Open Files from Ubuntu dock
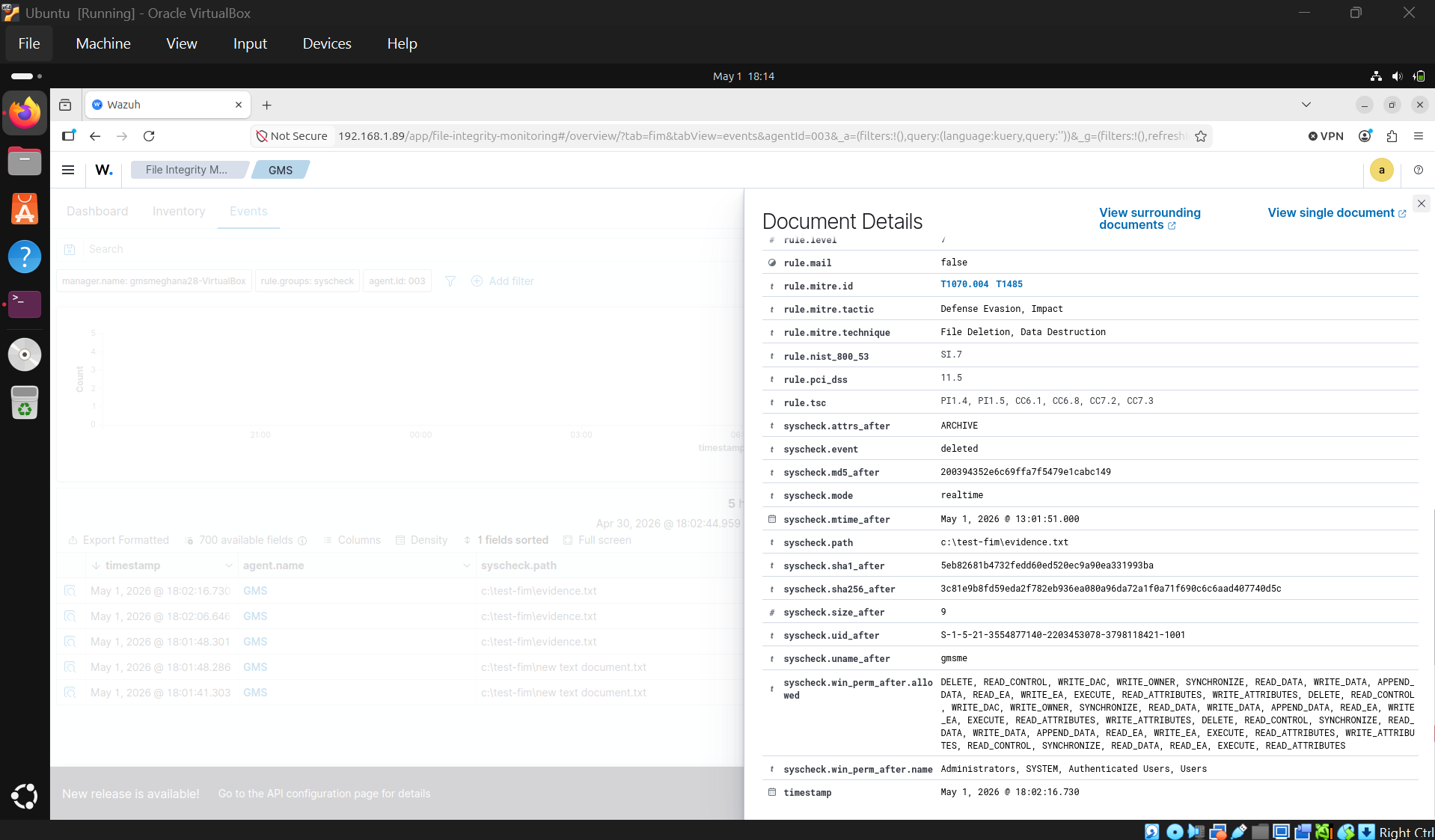This screenshot has height=840, width=1435. [25, 161]
